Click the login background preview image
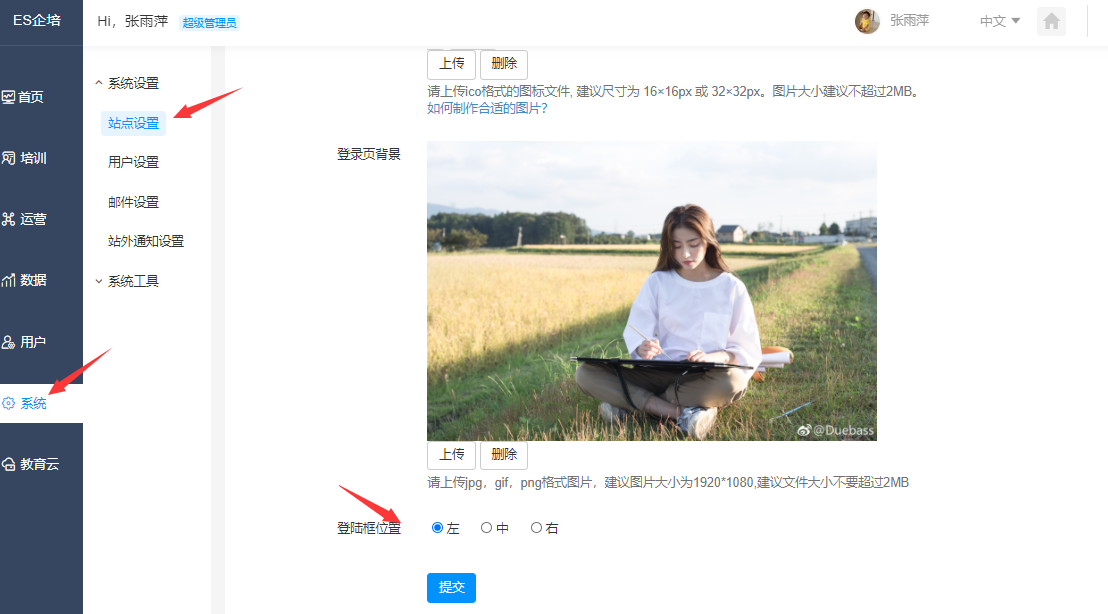The image size is (1108, 614). [x=651, y=291]
